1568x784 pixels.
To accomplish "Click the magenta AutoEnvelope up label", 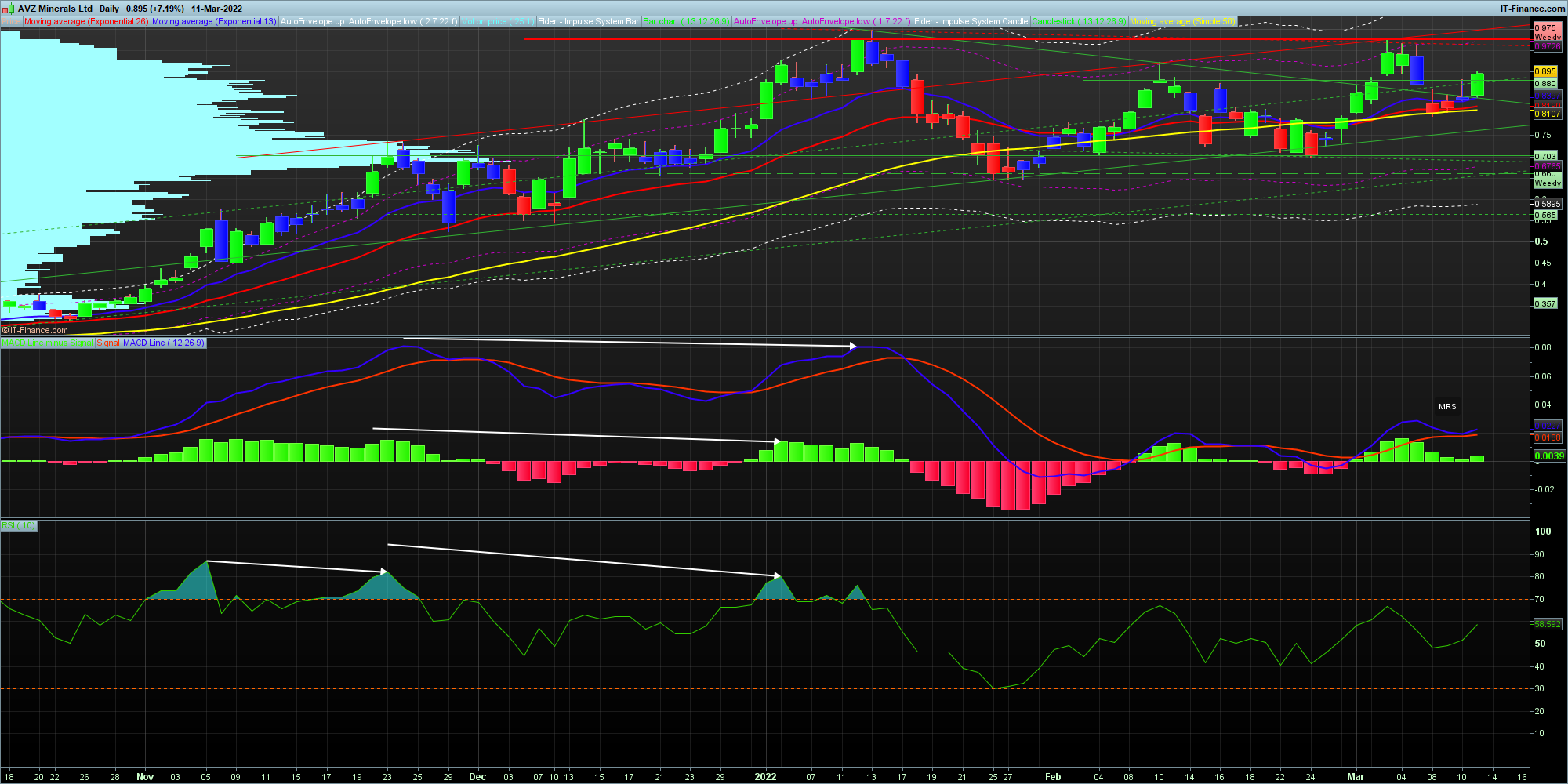I will 765,21.
